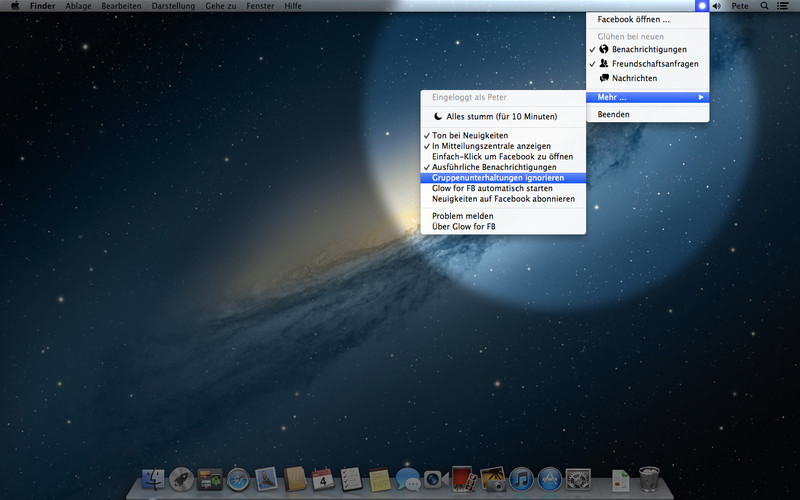Image resolution: width=800 pixels, height=500 pixels.
Task: Enable Einfach-Klick um Facebook zu öffnen
Action: 503,157
